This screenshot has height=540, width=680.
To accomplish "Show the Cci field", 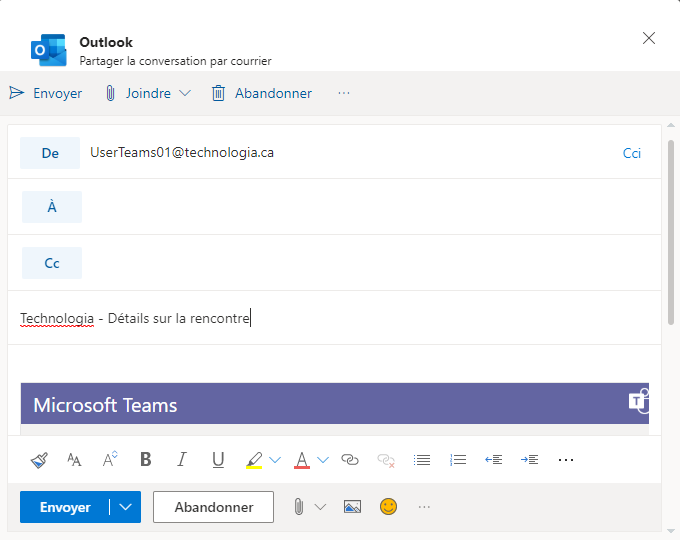I will (631, 153).
